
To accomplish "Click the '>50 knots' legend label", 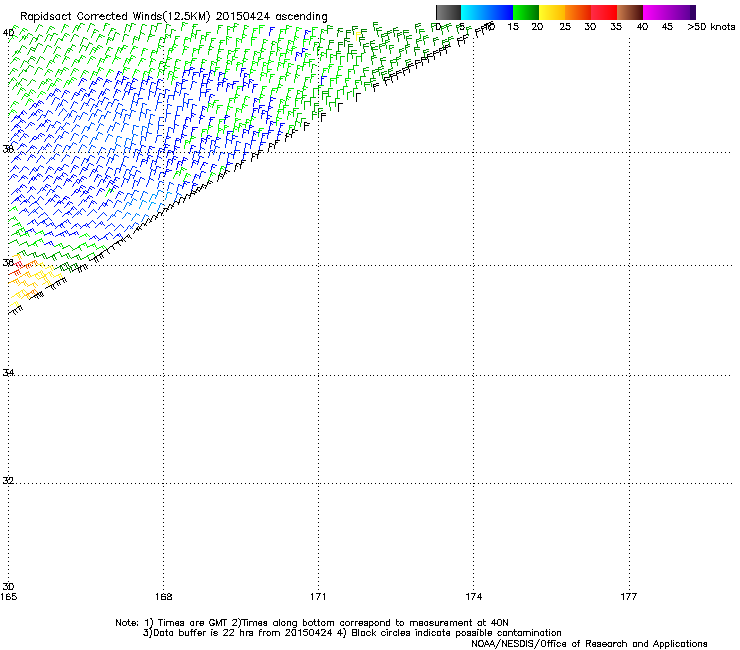I will (711, 27).
